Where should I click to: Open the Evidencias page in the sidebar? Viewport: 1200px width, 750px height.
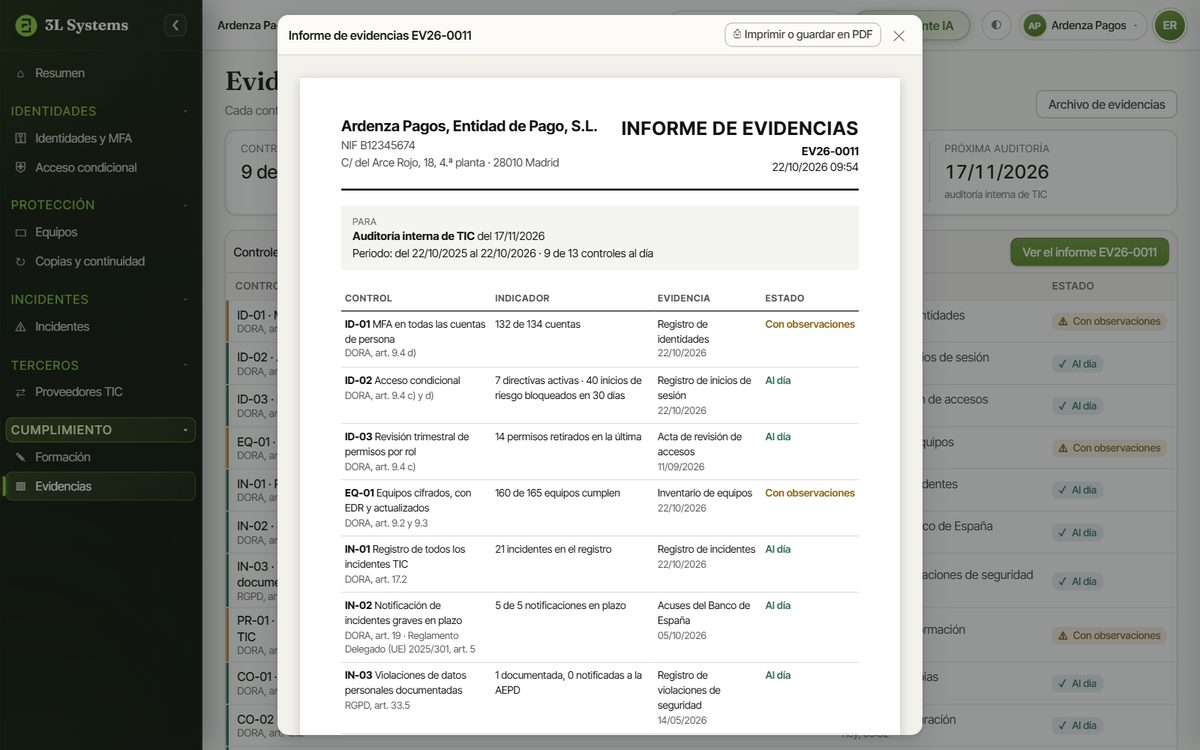[99, 486]
